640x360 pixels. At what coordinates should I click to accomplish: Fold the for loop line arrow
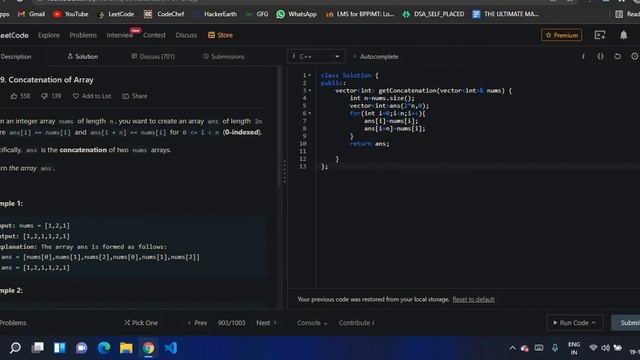click(310, 113)
